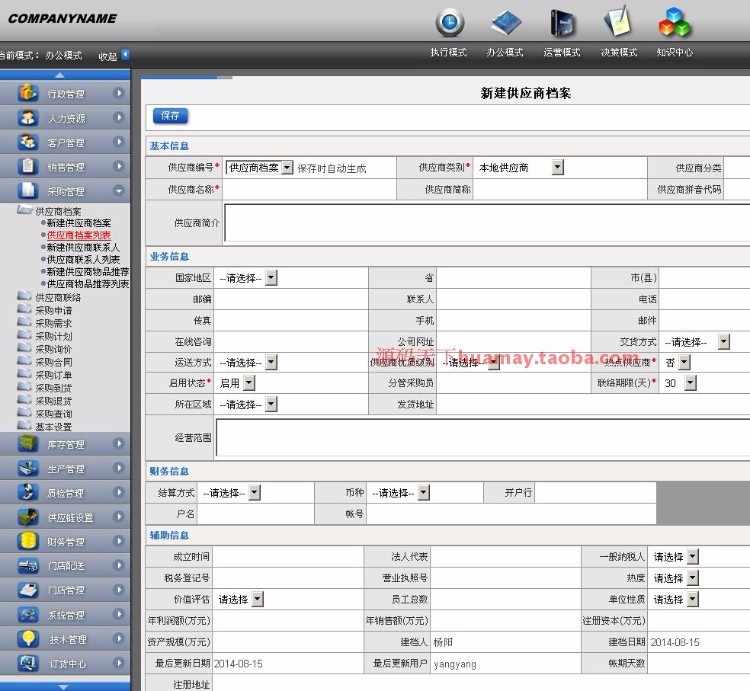Click the 经营范围 text area

point(483,437)
